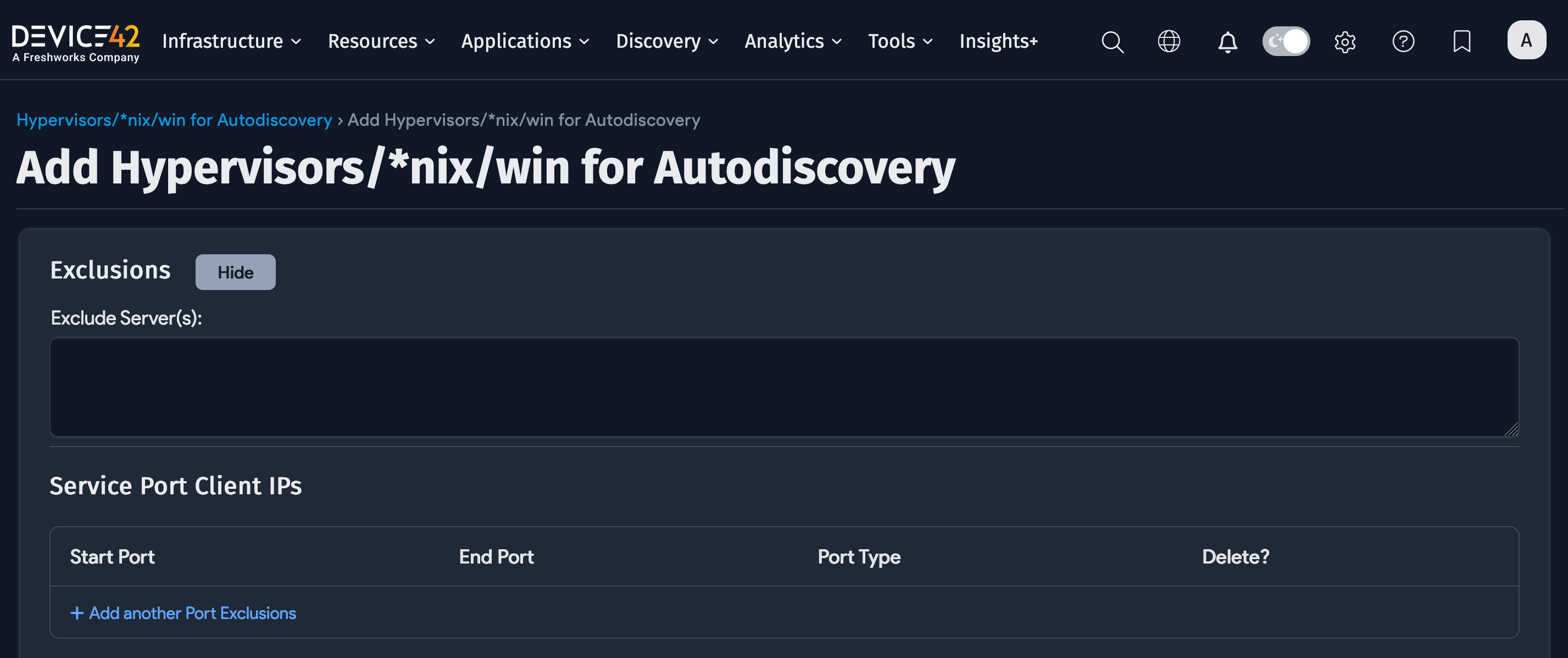Open the user avatar 'A' menu
The width and height of the screenshot is (1568, 658).
tap(1526, 40)
